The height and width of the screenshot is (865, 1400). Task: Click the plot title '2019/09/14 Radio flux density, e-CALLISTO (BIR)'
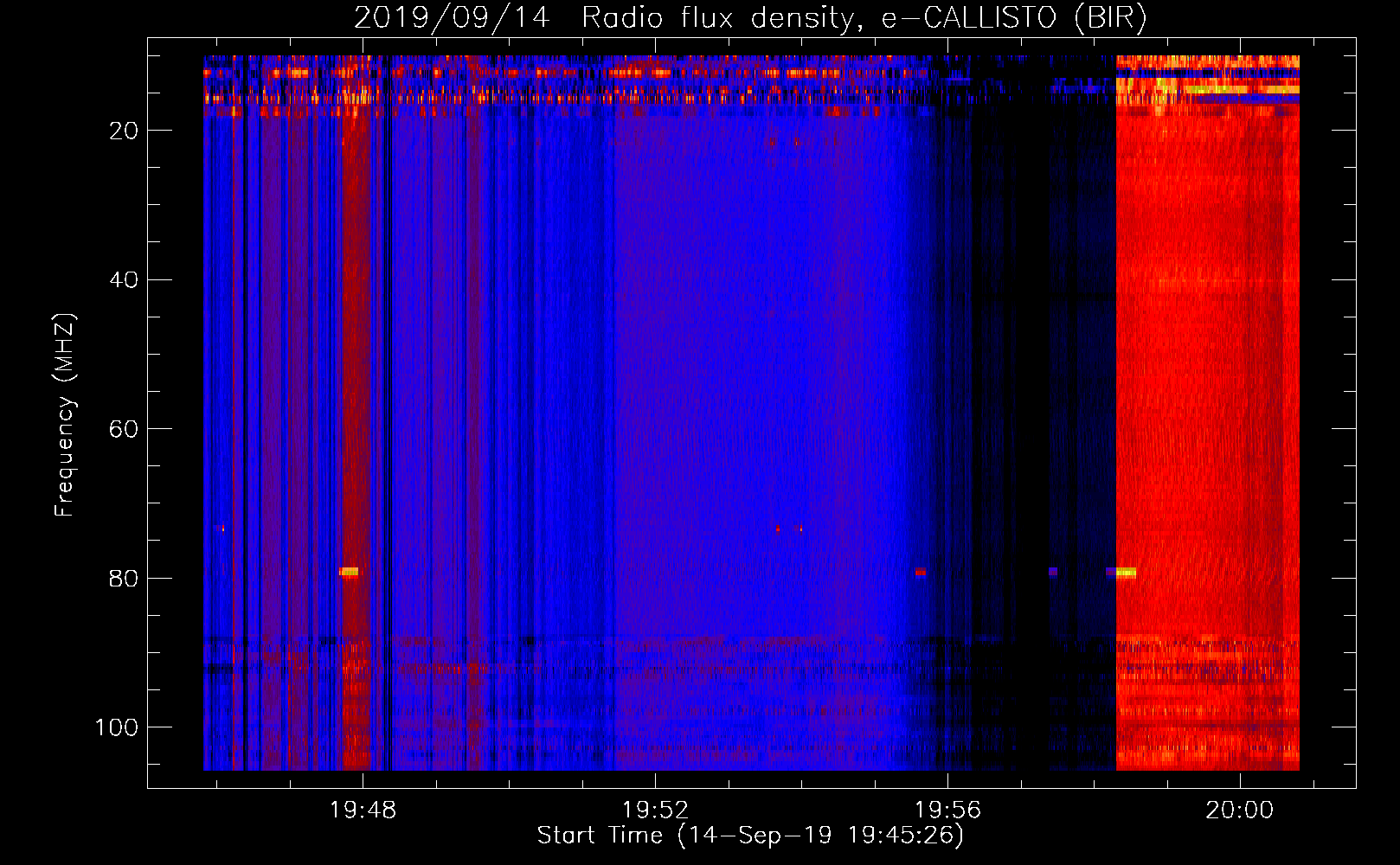pos(750,17)
